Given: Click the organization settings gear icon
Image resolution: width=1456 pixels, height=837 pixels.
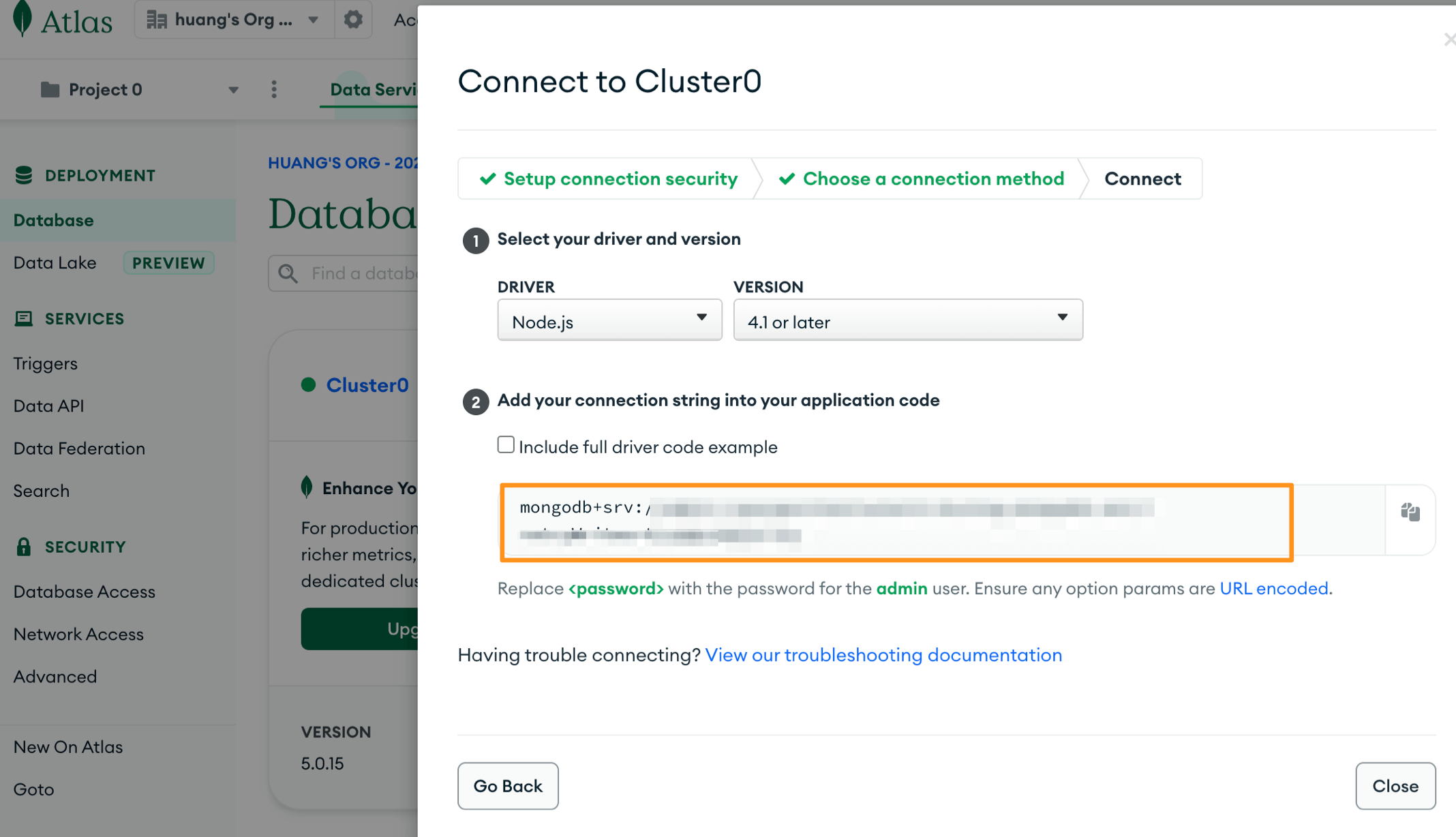Looking at the screenshot, I should [x=353, y=20].
